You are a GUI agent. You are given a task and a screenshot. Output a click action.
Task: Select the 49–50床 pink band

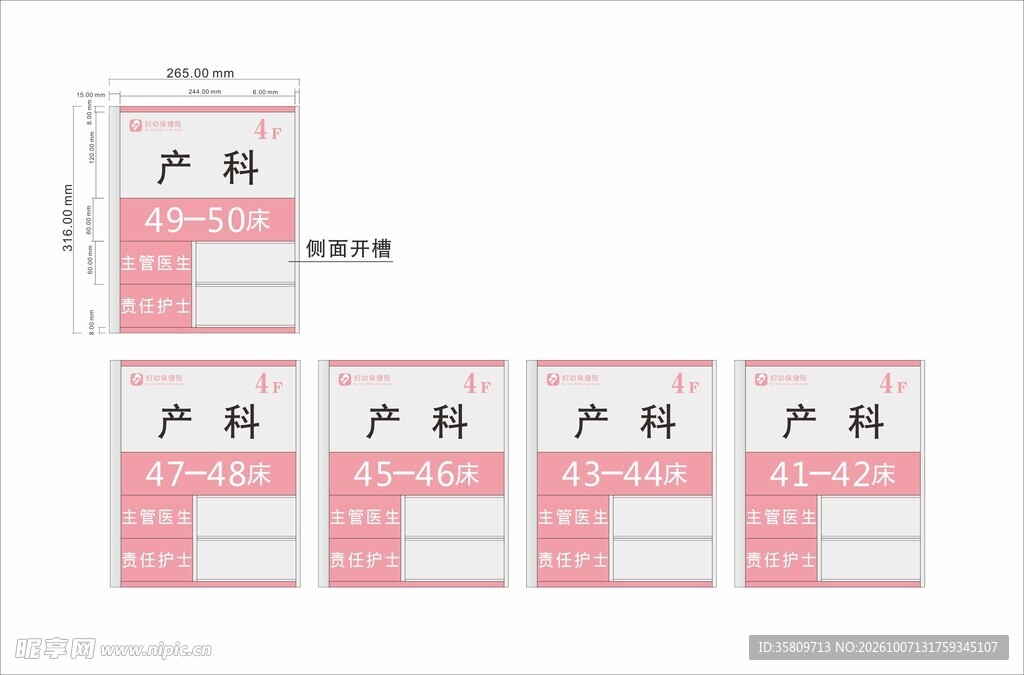click(x=207, y=220)
